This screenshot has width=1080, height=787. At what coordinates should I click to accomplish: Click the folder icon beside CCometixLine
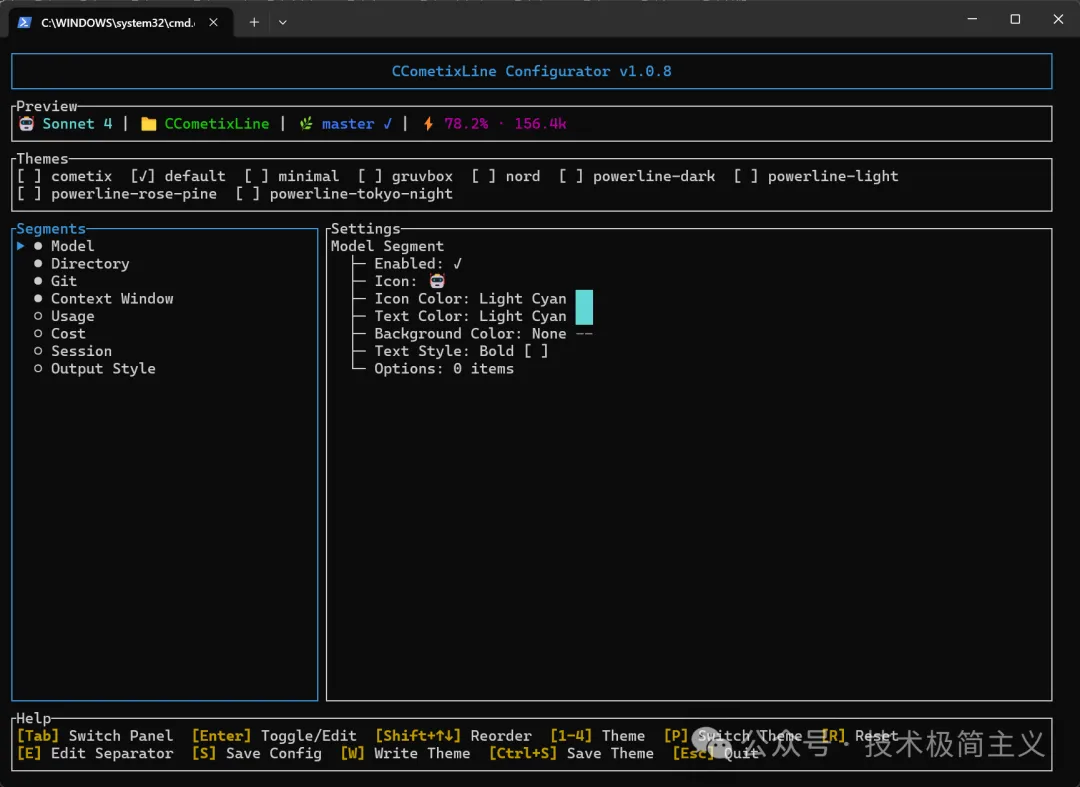point(149,124)
